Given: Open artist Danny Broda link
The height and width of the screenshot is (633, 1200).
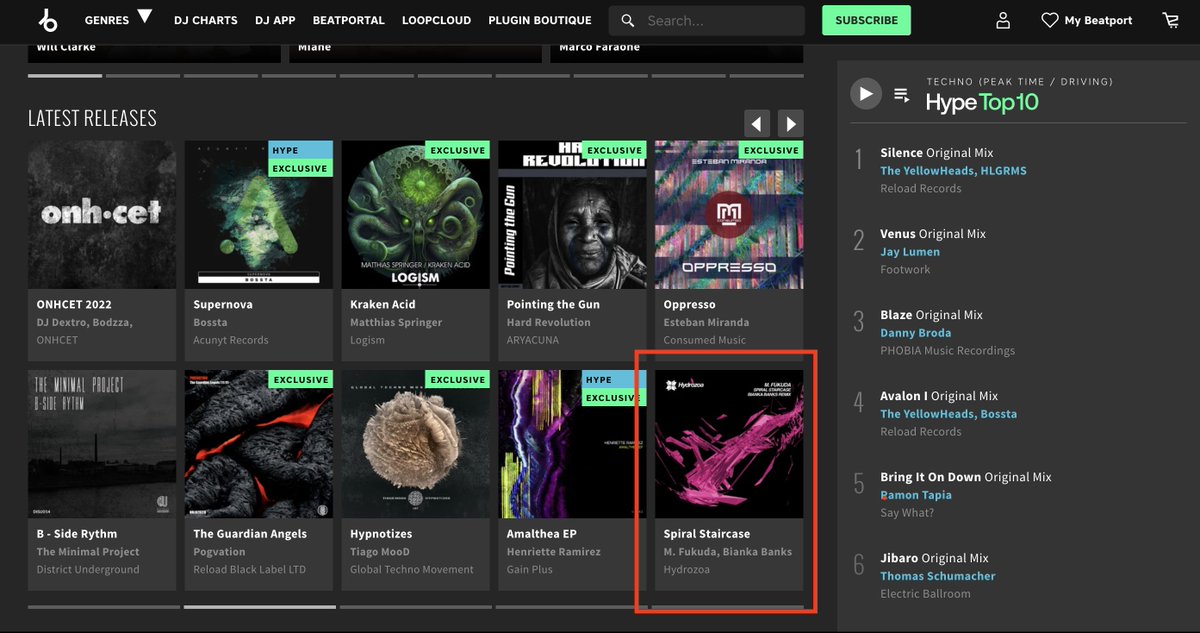Looking at the screenshot, I should [x=916, y=333].
